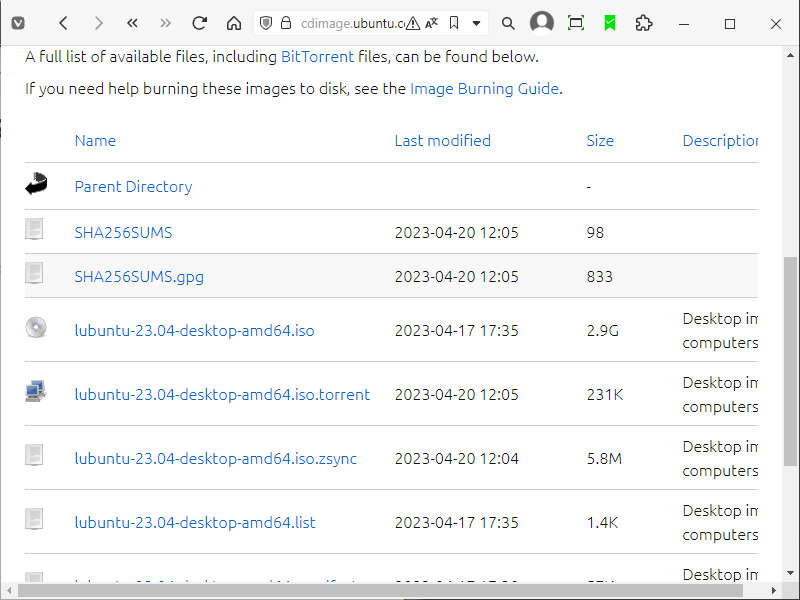Click the warning triangle in address bar

(413, 23)
